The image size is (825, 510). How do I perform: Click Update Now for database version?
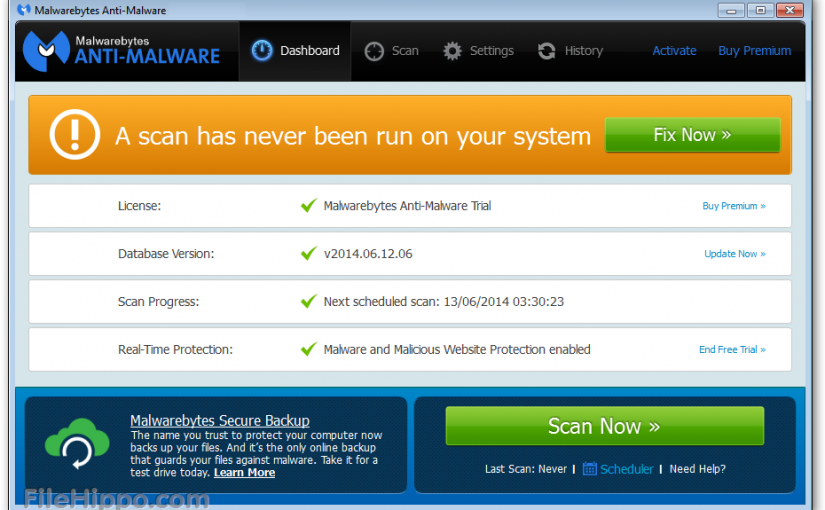pos(734,254)
